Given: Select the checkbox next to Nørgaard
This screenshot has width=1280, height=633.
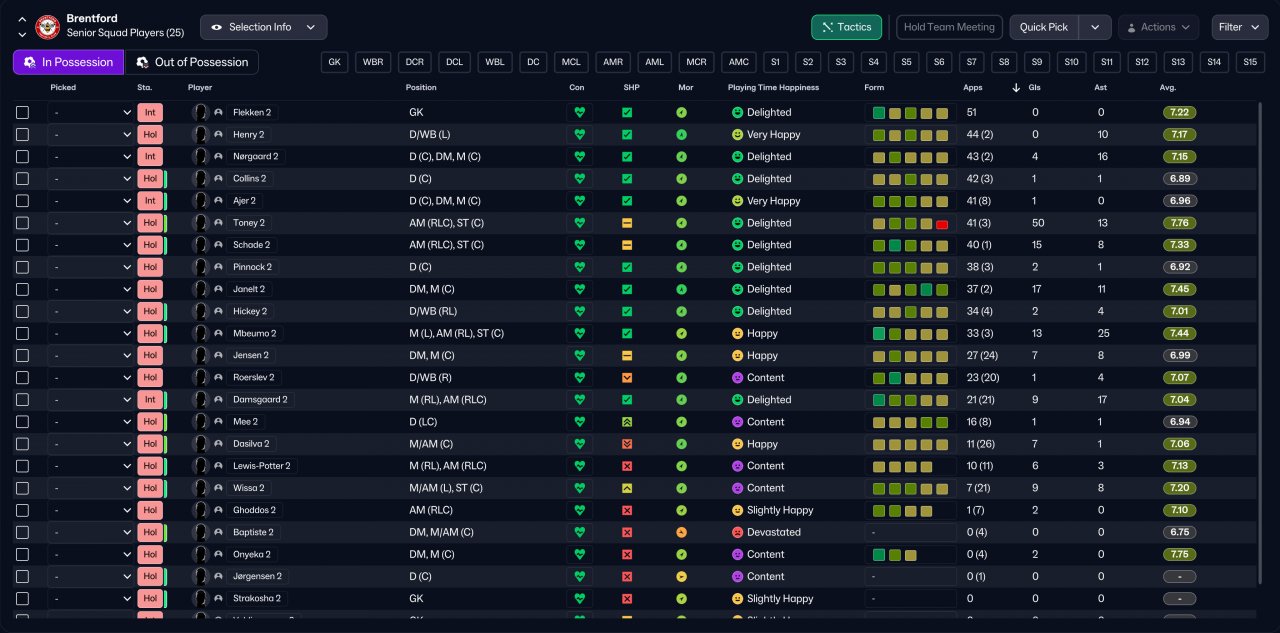Looking at the screenshot, I should point(22,157).
